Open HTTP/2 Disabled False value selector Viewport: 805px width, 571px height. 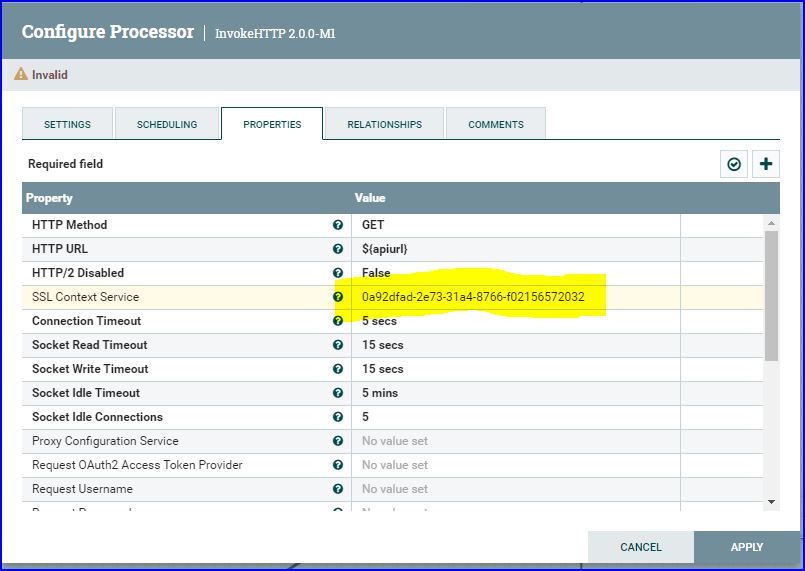click(515, 273)
